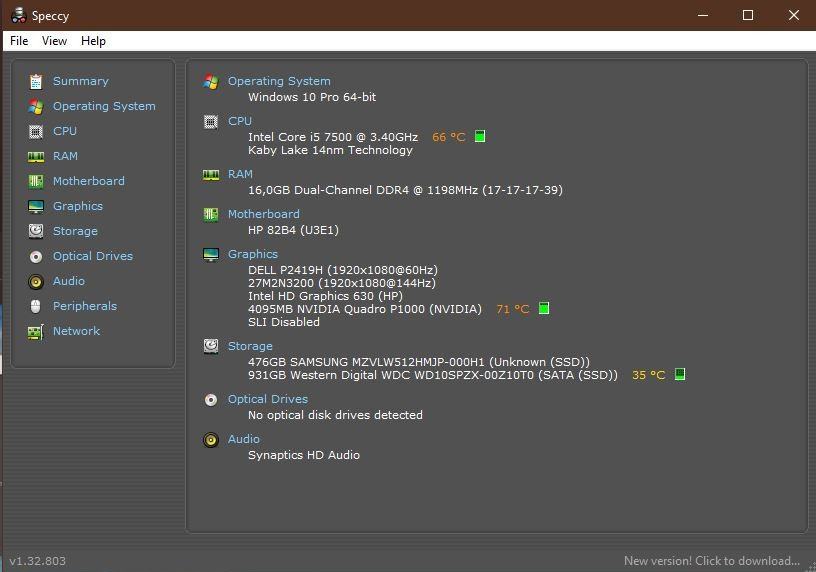This screenshot has height=572, width=816.
Task: Click the green GPU temperature indicator next to 71 °C
Action: [x=544, y=308]
